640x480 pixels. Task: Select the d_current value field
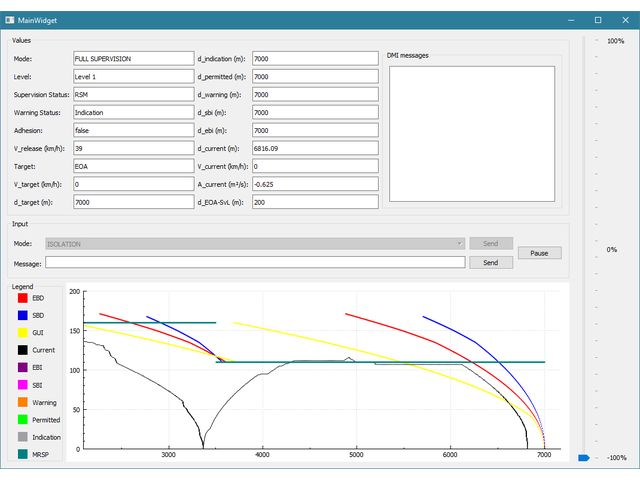(315, 148)
